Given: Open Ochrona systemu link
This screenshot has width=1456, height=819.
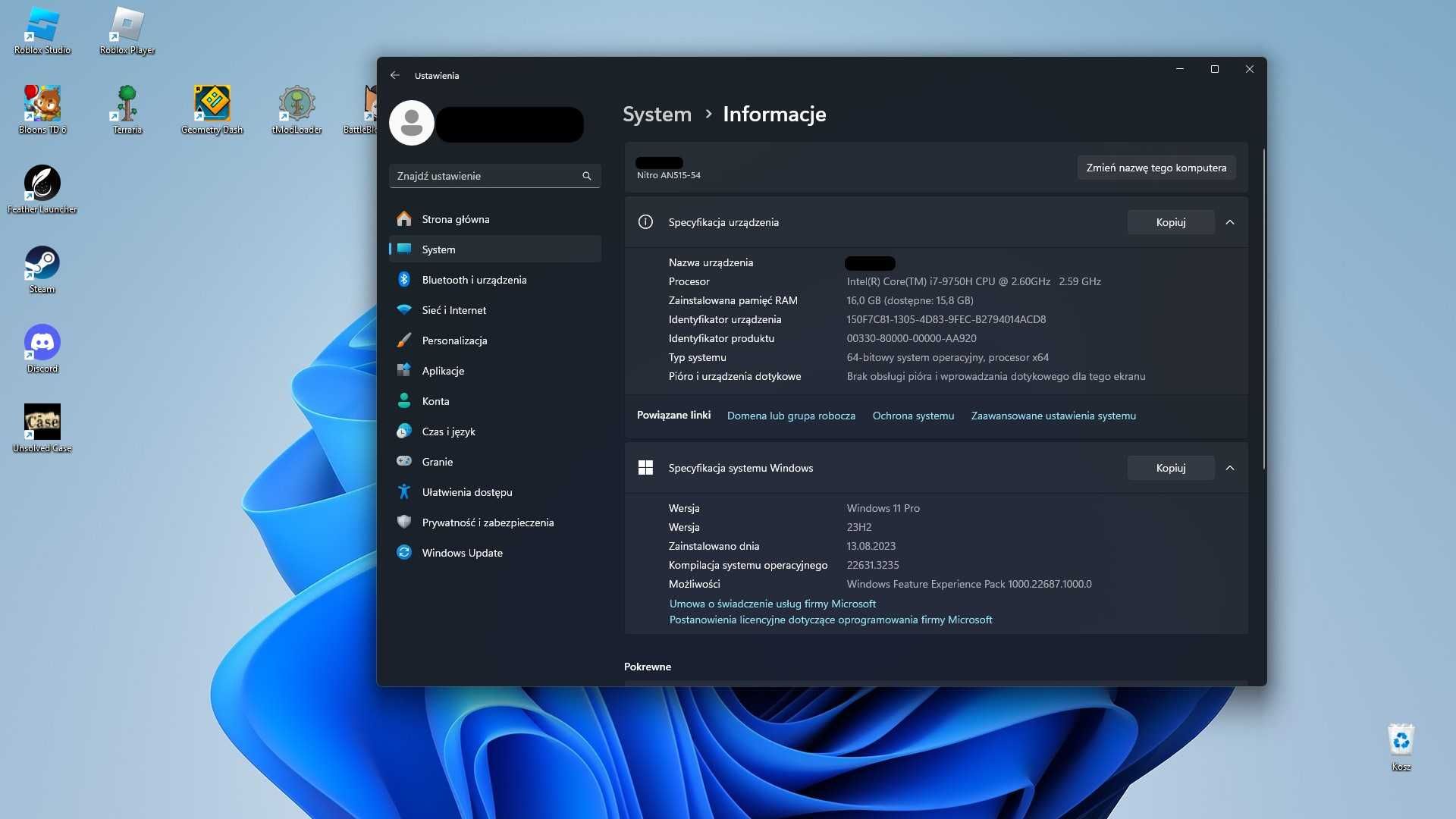Looking at the screenshot, I should point(913,416).
